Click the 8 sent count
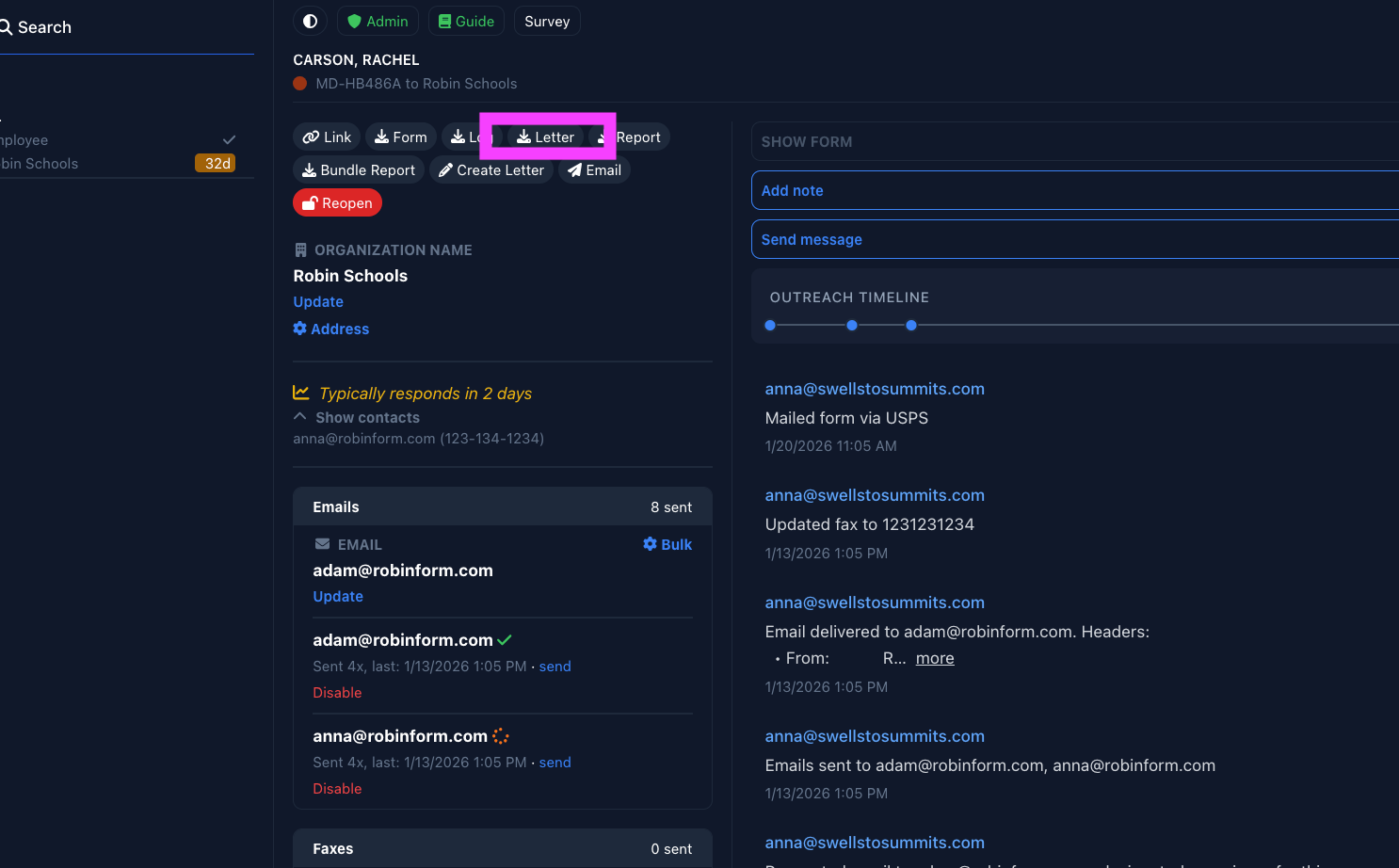The height and width of the screenshot is (868, 1399). (x=671, y=506)
